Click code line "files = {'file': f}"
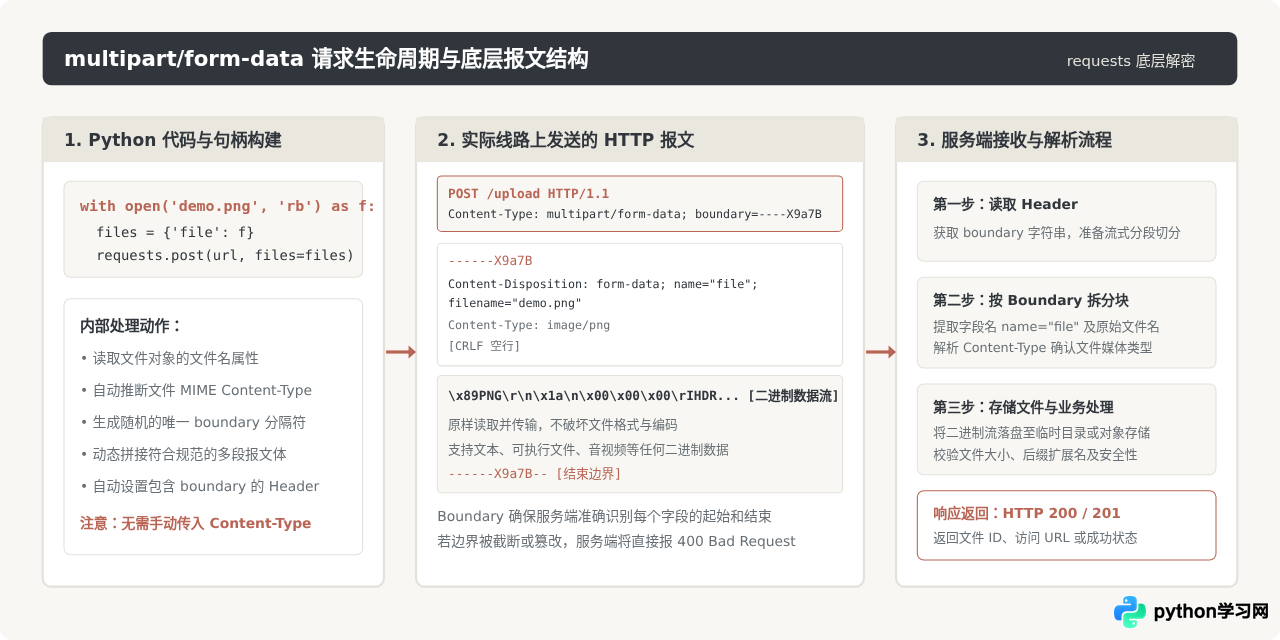1280x640 pixels. pos(175,232)
